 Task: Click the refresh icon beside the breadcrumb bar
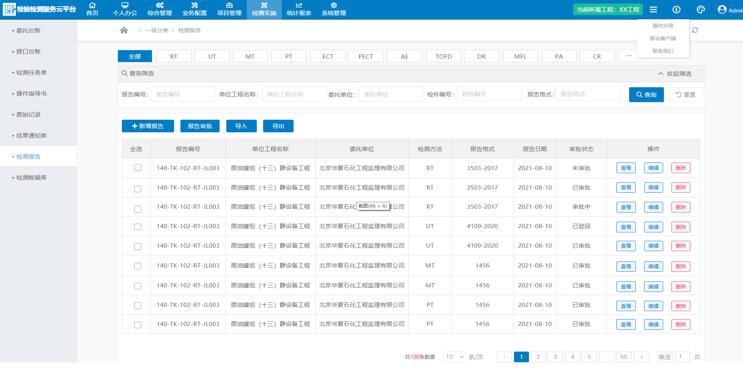coord(695,30)
